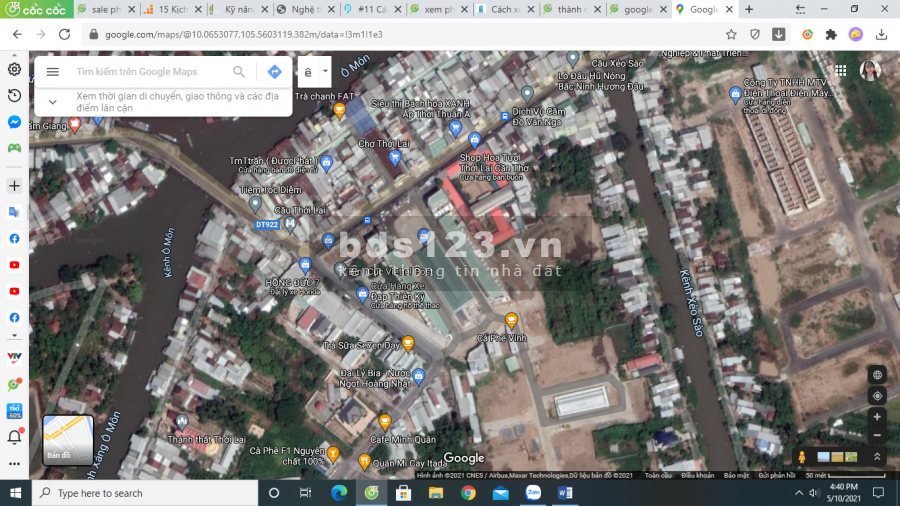Open a new browser tab with plus

coord(749,9)
